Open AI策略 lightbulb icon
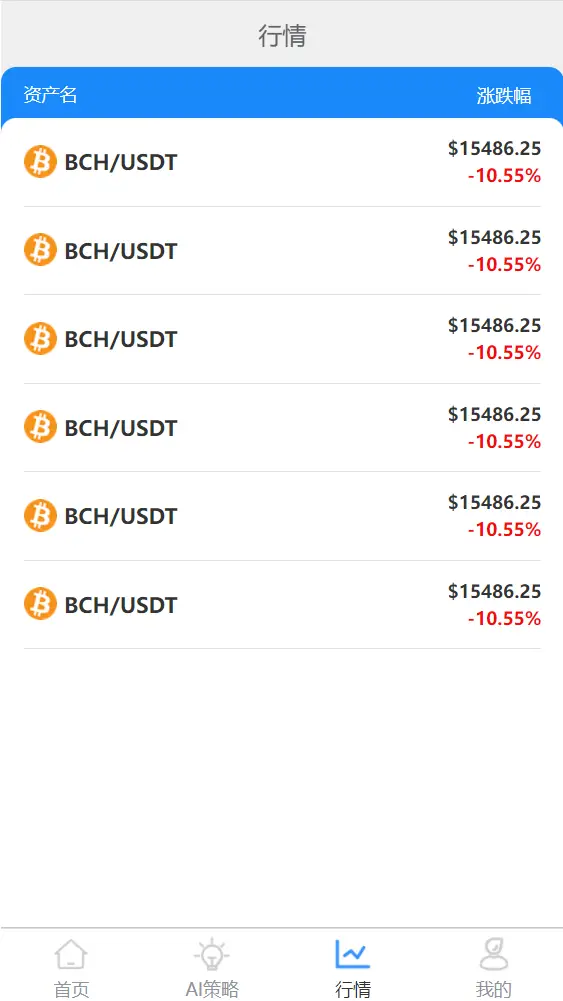 click(212, 954)
